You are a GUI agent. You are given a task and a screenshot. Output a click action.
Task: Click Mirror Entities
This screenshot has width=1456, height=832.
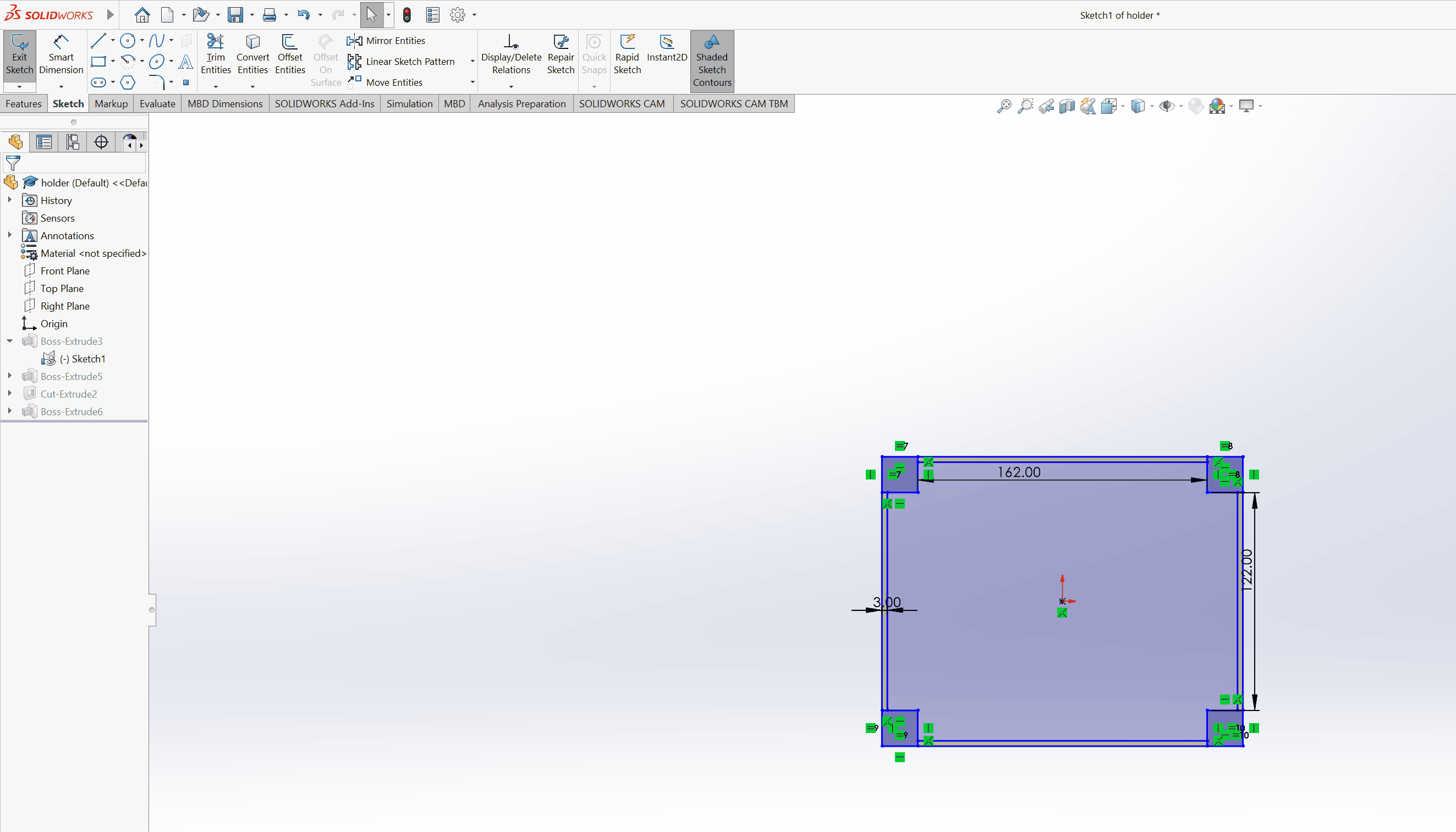[386, 41]
